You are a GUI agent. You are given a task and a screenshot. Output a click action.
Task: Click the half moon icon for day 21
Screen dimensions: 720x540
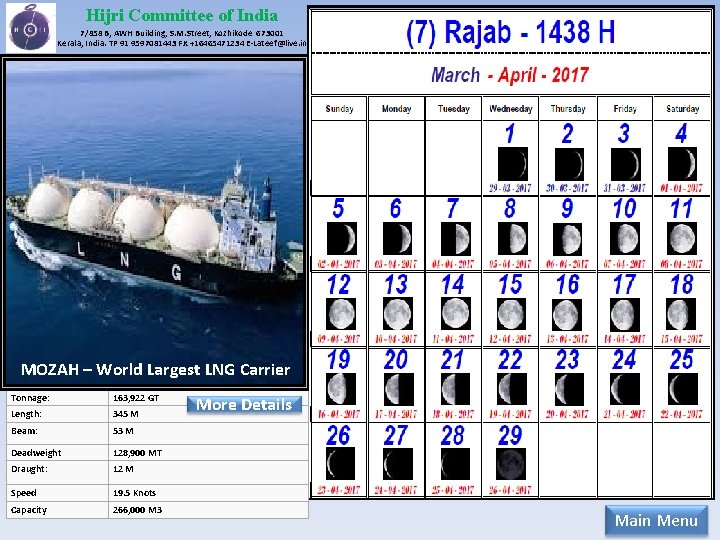click(456, 389)
